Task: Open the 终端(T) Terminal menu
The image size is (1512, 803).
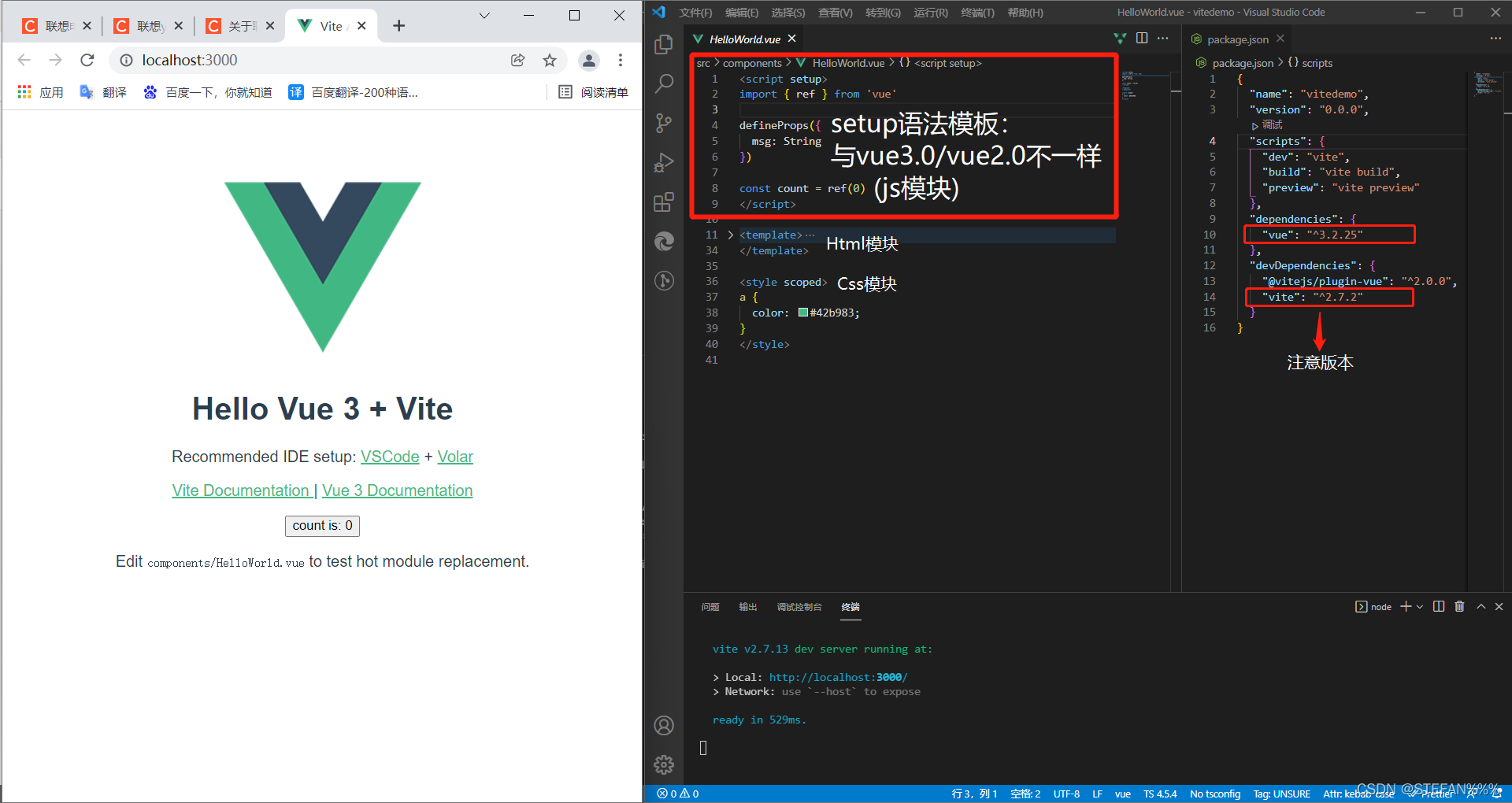Action: (978, 13)
